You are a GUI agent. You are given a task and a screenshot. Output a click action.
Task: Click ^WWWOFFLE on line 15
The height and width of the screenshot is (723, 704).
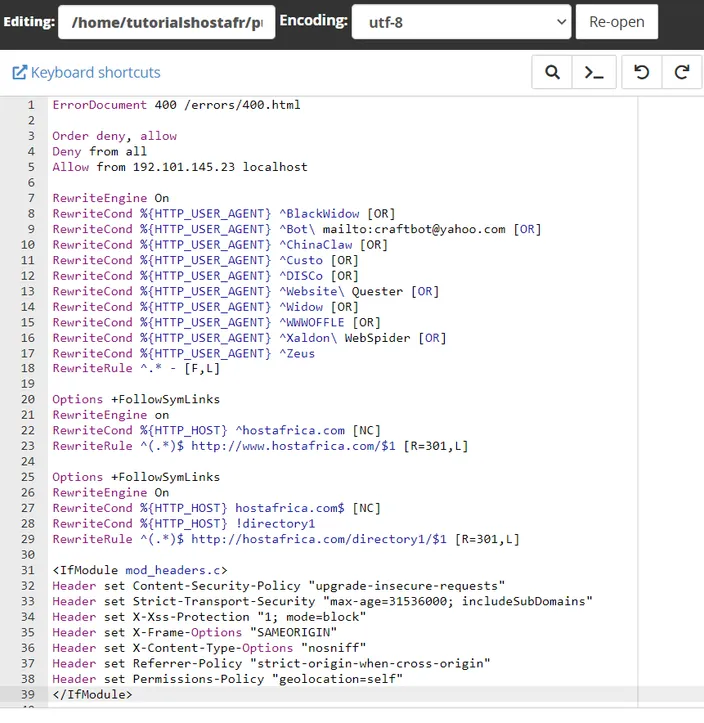[312, 322]
